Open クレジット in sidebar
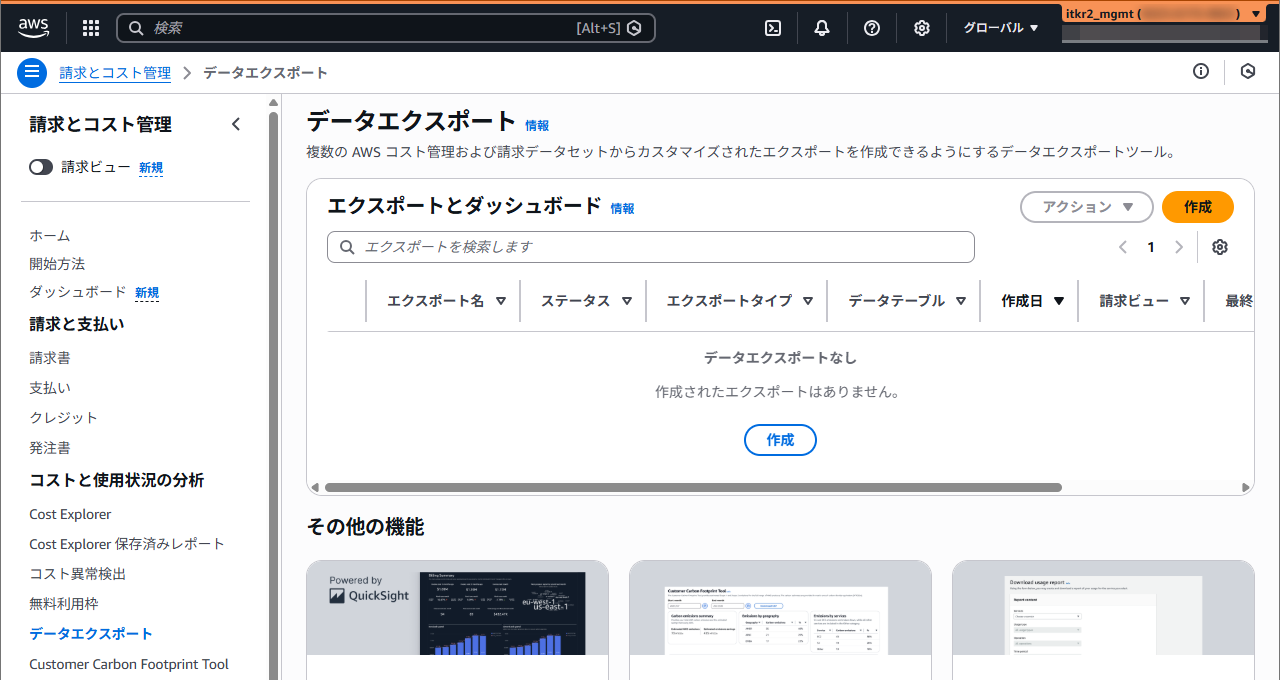The width and height of the screenshot is (1280, 680). coord(64,417)
